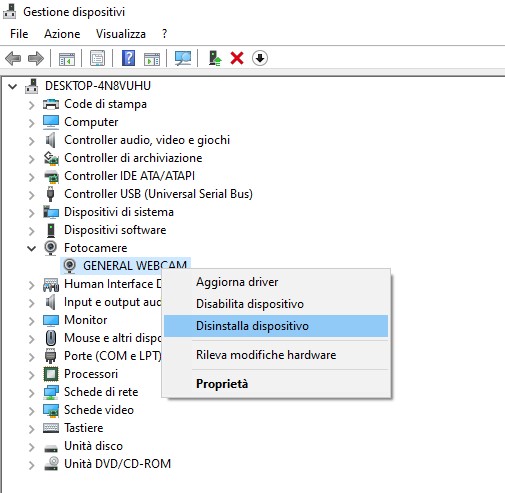The image size is (505, 493).
Task: Click the mouse icon in the tree
Action: (51, 338)
